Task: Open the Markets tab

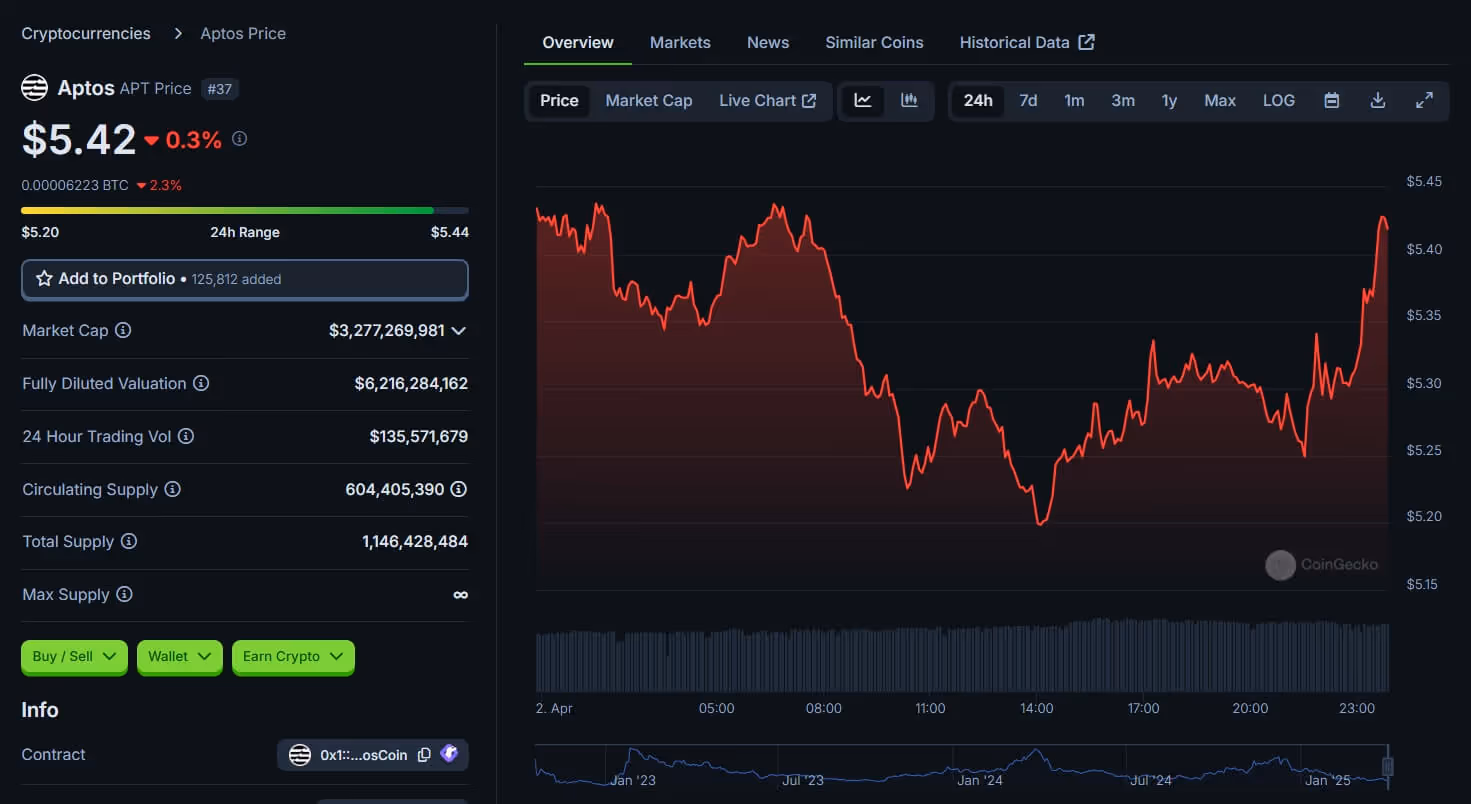Action: click(680, 42)
